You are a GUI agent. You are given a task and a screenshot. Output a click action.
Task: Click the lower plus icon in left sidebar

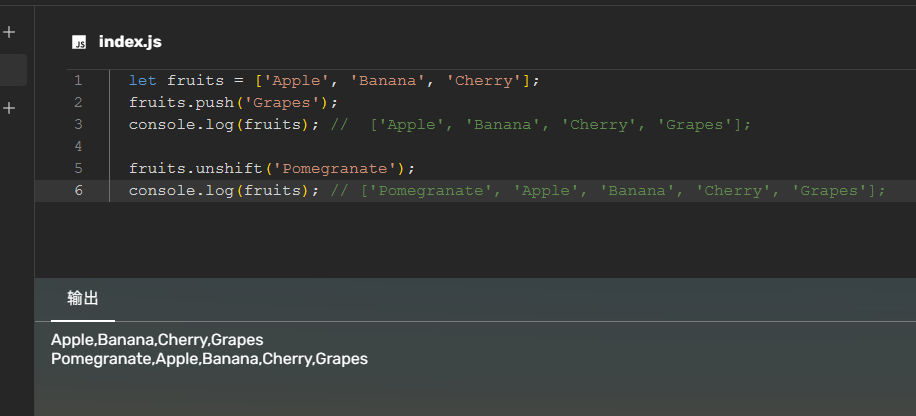(x=10, y=108)
